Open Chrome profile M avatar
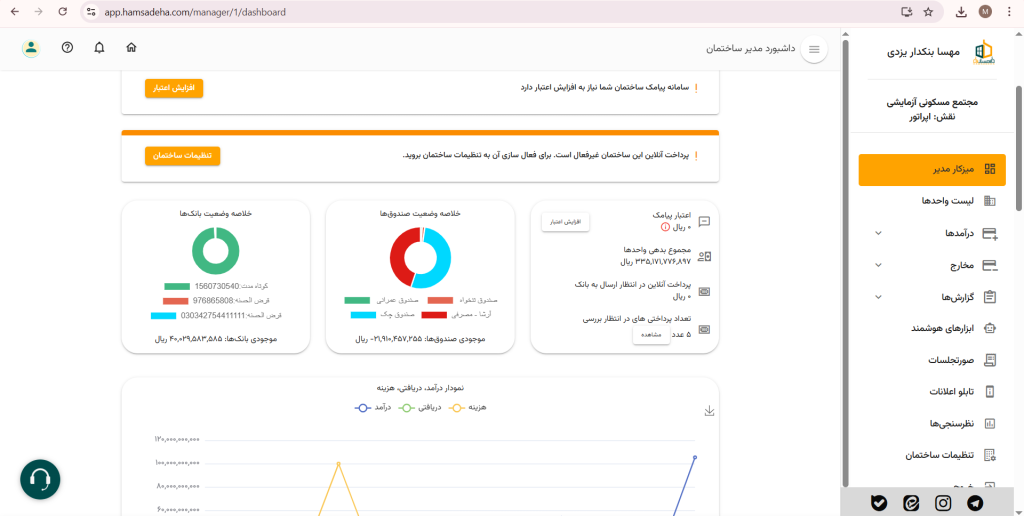Screen dimensions: 1024x516 point(985,12)
